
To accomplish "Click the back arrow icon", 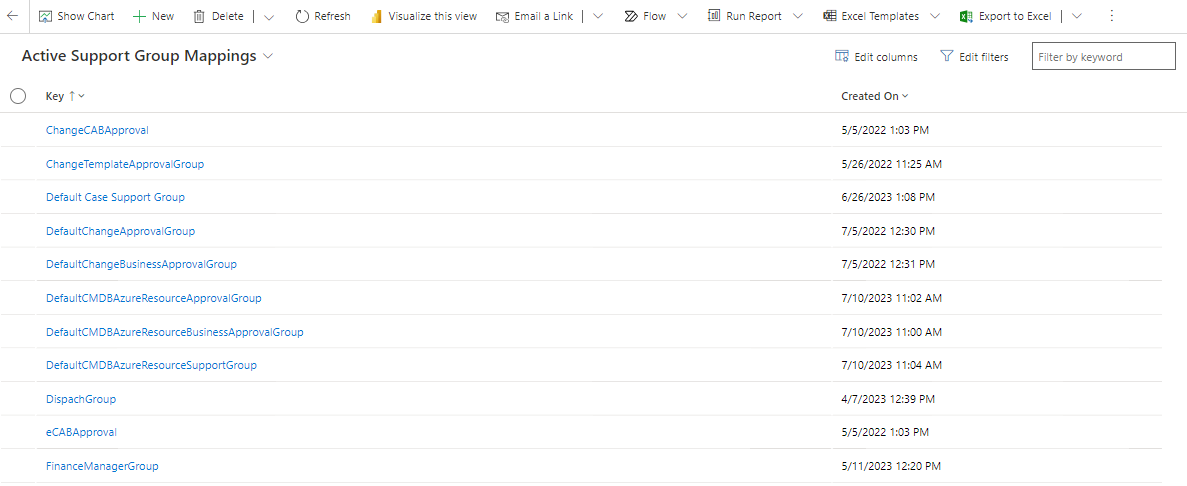I will 13,16.
